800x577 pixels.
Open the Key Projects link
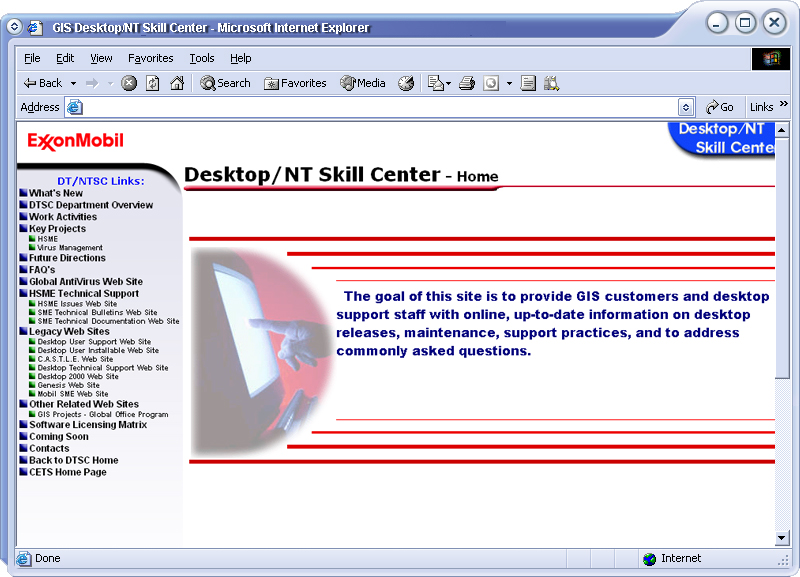click(57, 229)
